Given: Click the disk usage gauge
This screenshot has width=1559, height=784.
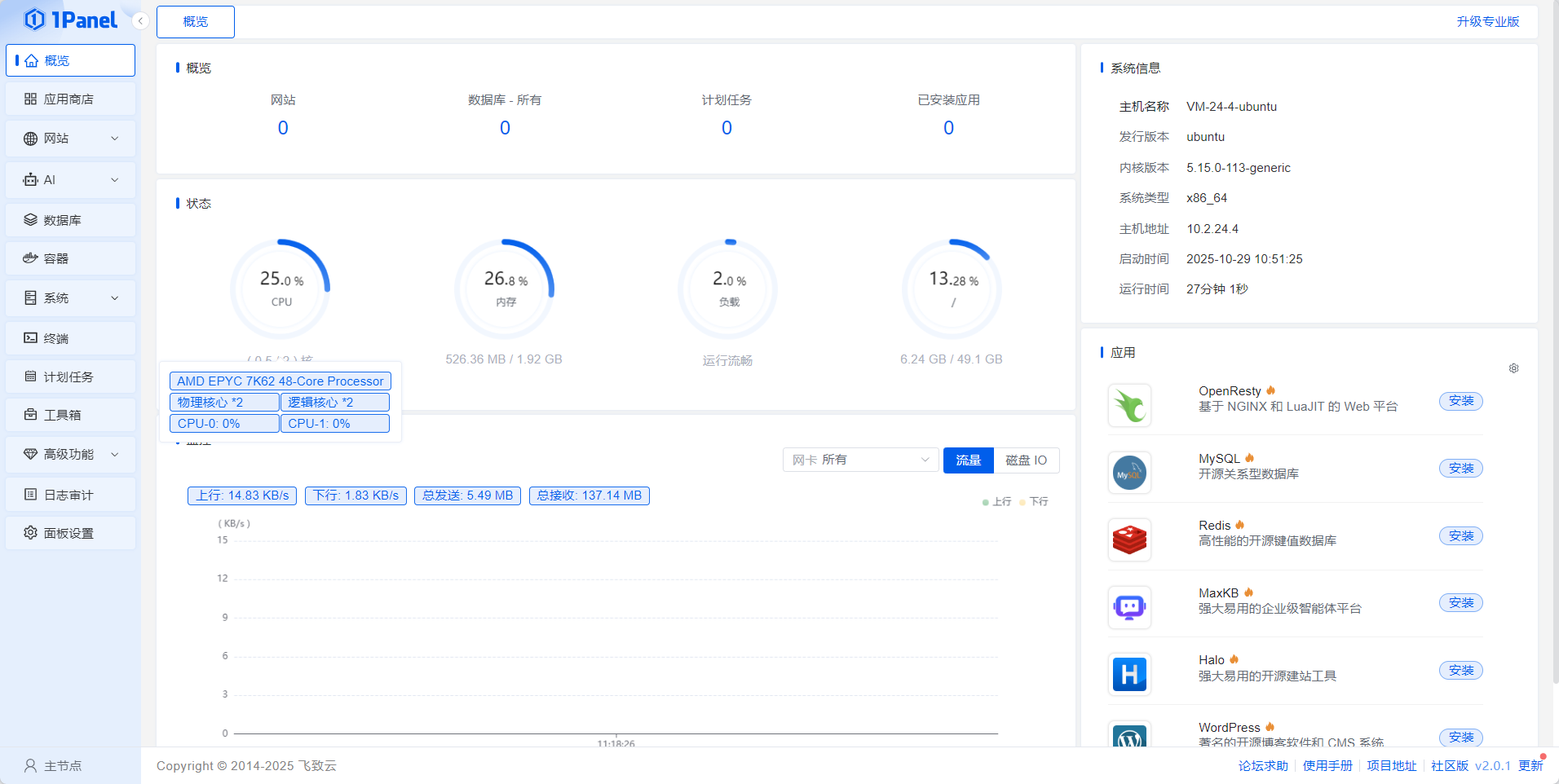Looking at the screenshot, I should [952, 288].
